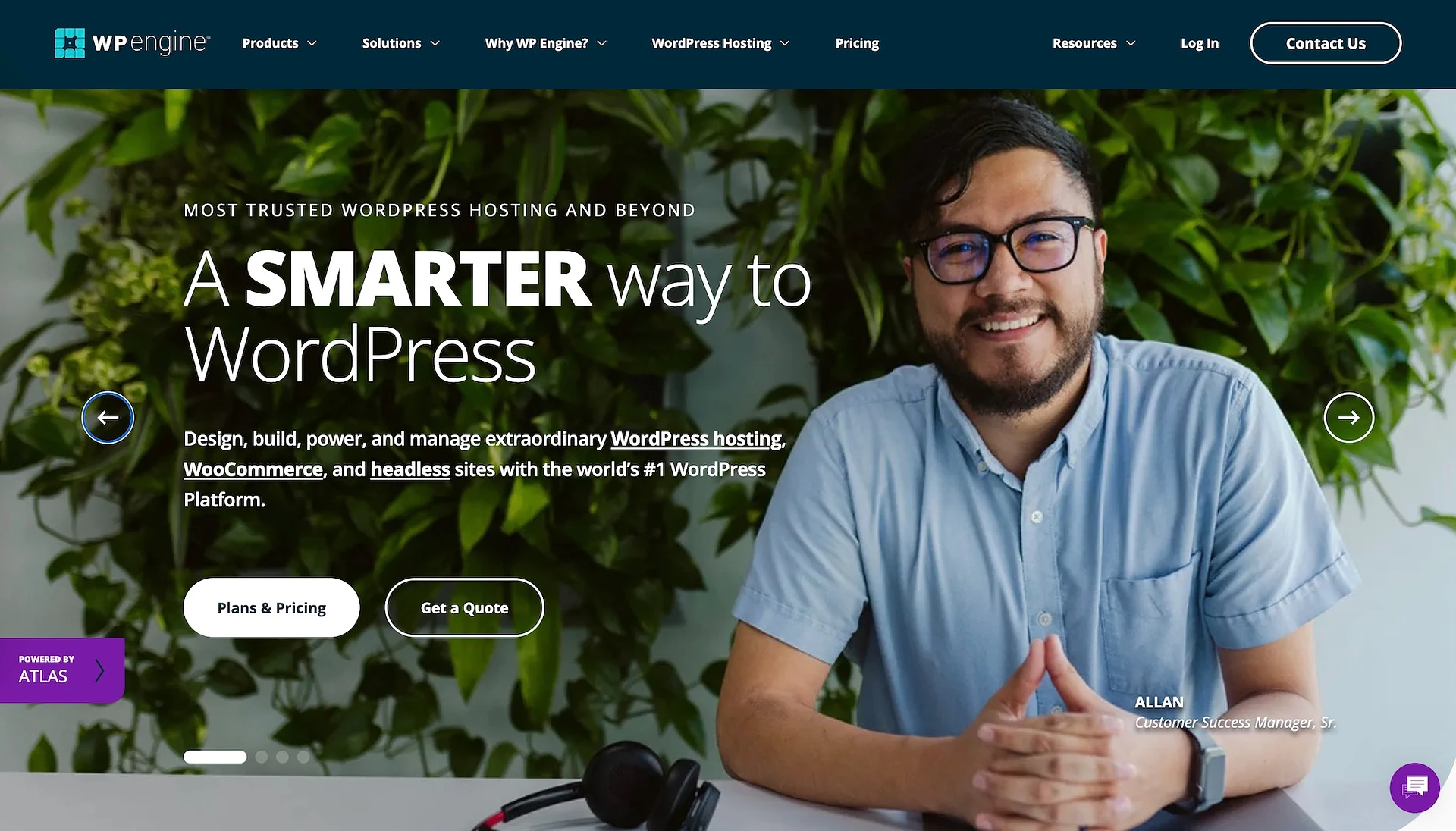Click the Contact Us button

point(1325,43)
